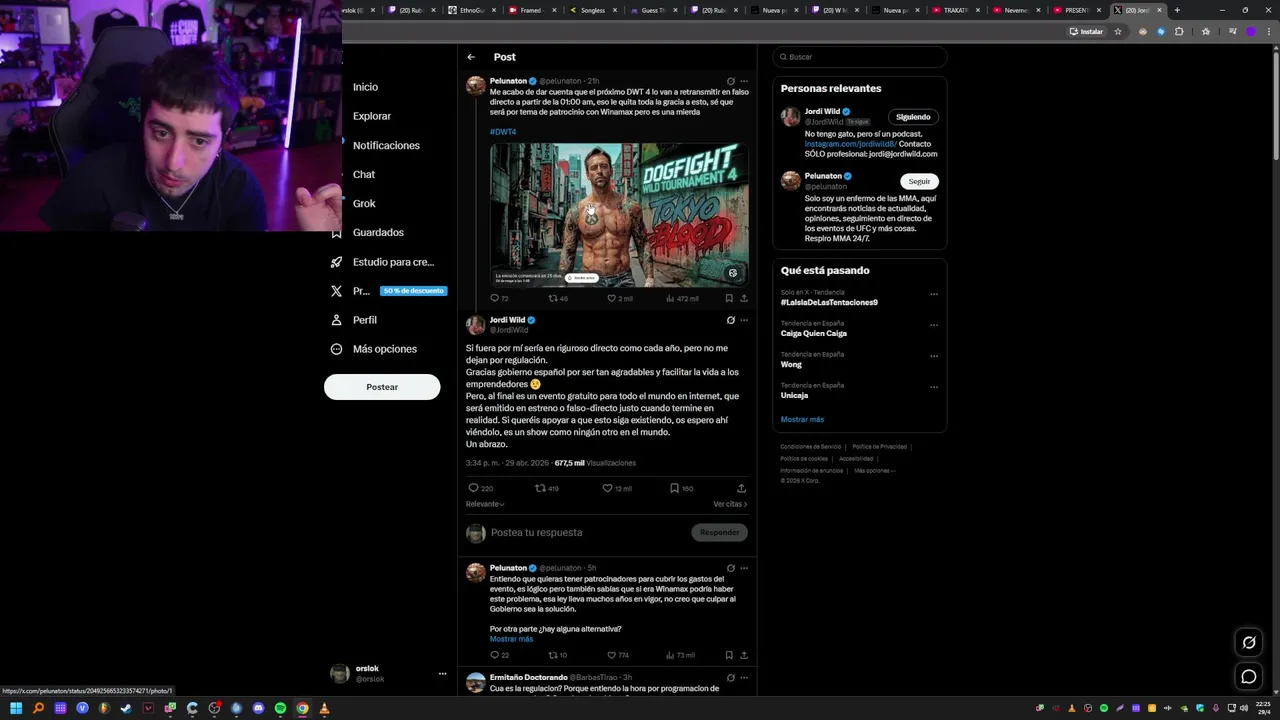The width and height of the screenshot is (1280, 720).
Task: Open Grok in the sidebar
Action: click(x=363, y=203)
